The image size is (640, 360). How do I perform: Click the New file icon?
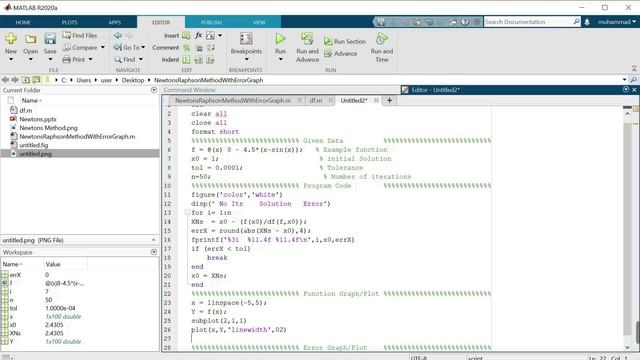click(11, 39)
